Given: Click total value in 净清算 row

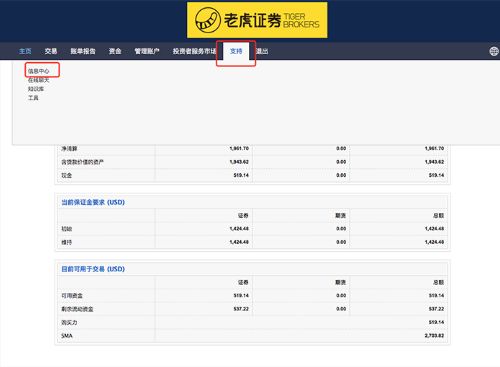Looking at the screenshot, I should pyautogui.click(x=434, y=148).
